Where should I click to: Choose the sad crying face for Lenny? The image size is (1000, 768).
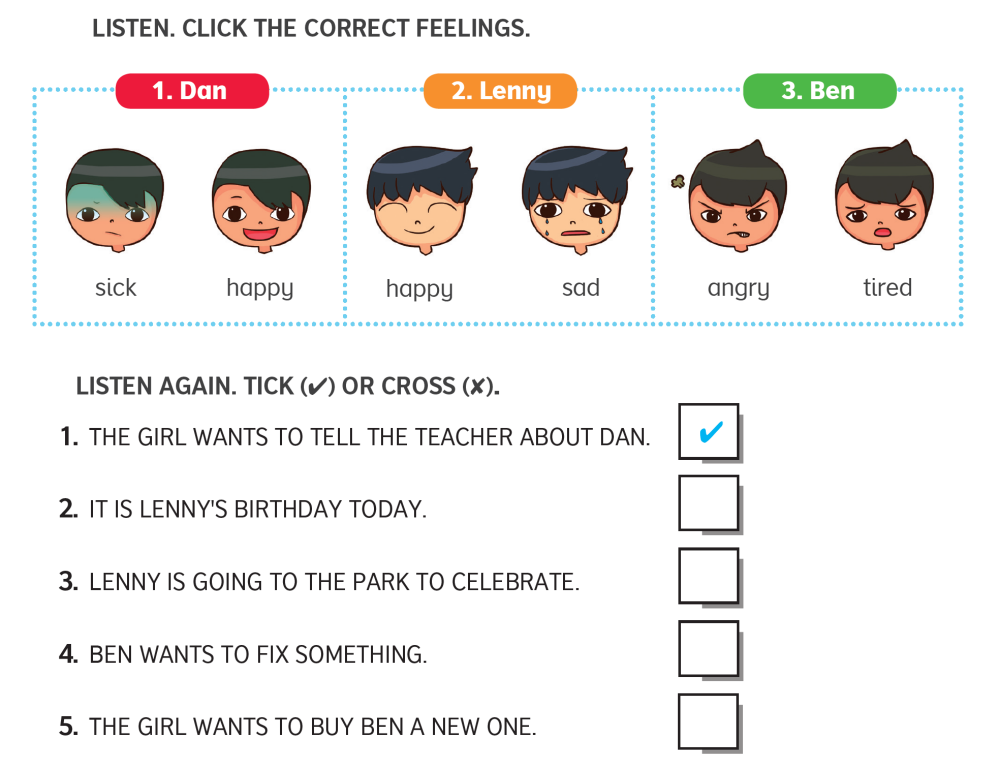(x=580, y=200)
